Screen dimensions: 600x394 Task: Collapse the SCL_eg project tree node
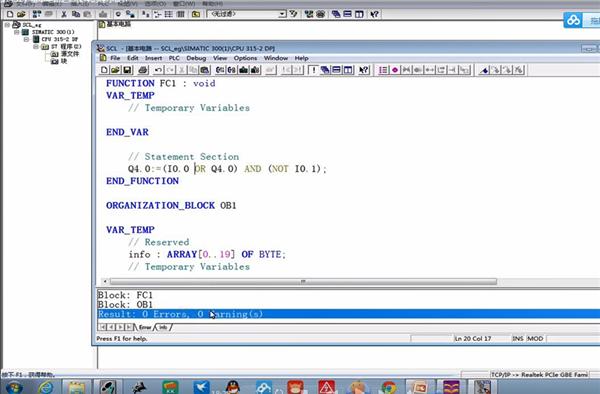[x=7, y=25]
